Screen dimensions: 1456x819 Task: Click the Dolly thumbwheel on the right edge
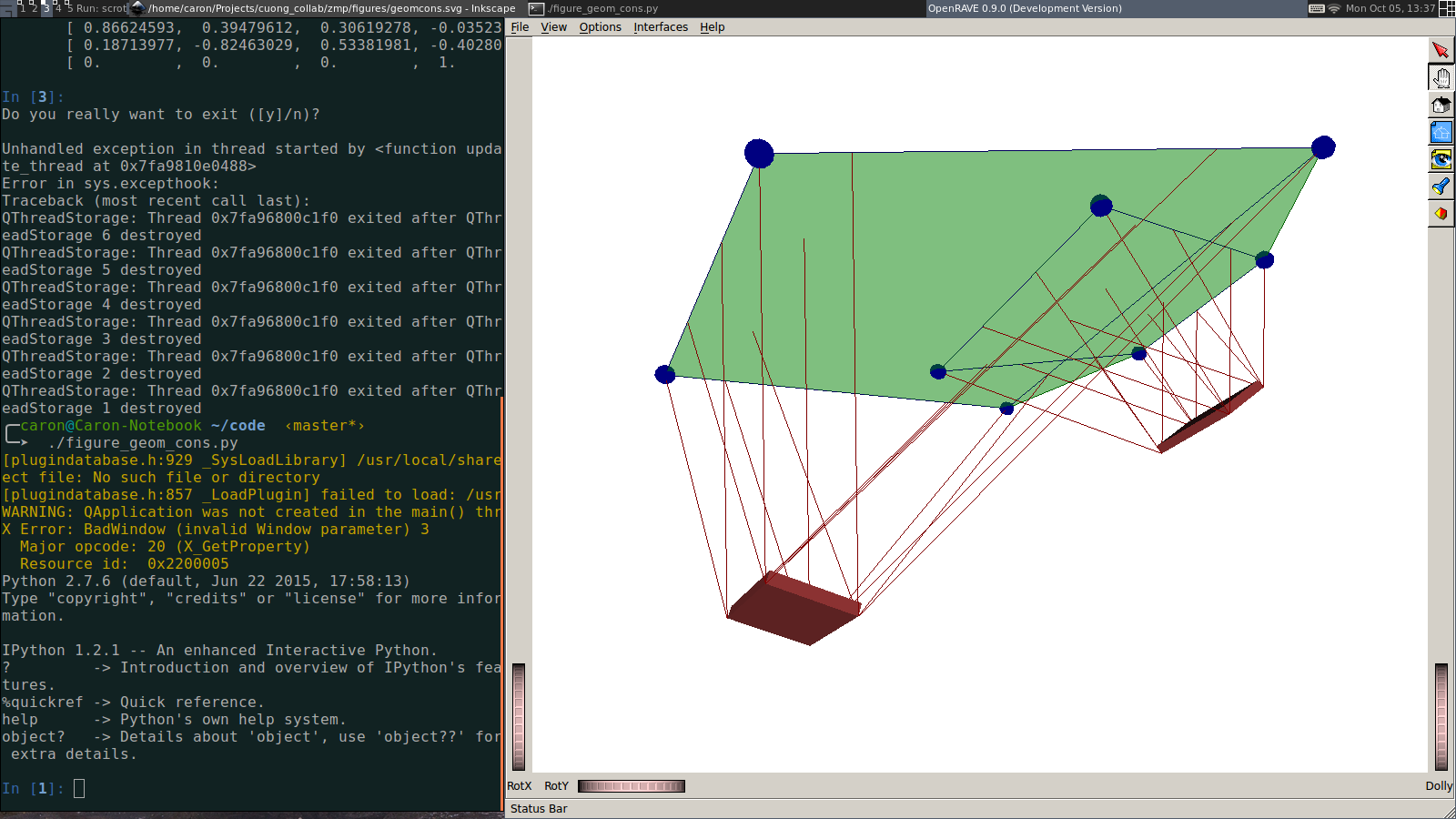[x=1441, y=717]
